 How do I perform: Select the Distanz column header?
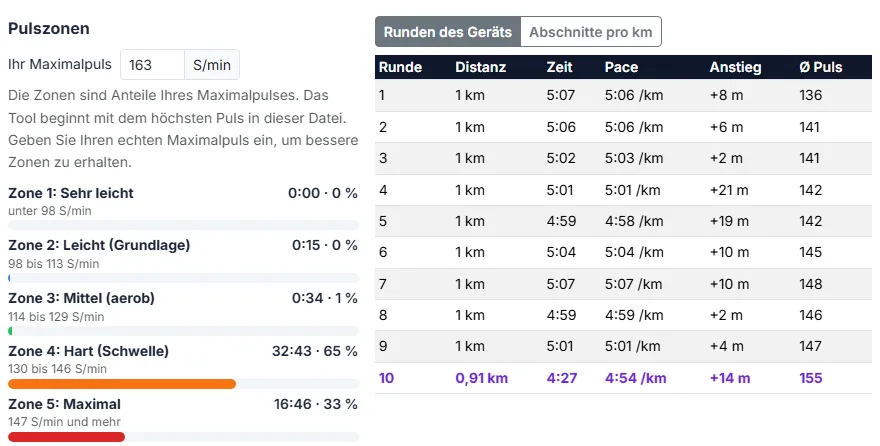(x=480, y=67)
